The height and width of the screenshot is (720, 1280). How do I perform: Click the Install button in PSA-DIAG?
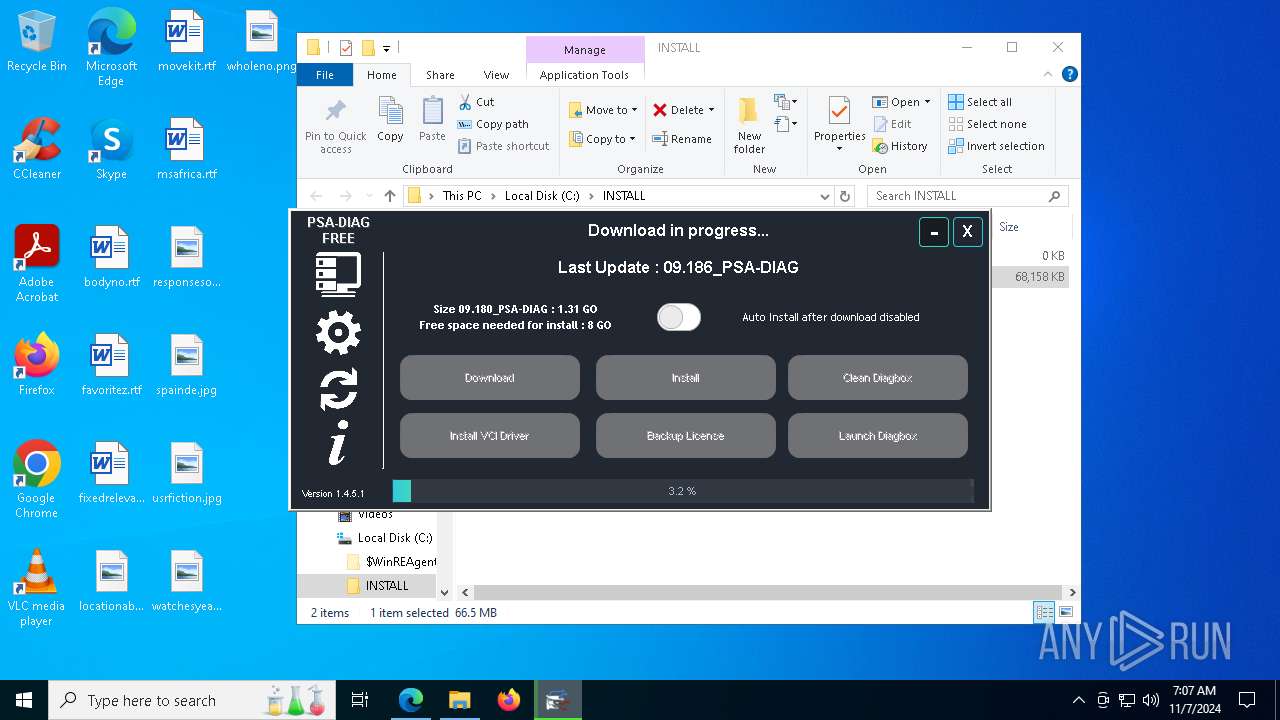[x=686, y=378]
